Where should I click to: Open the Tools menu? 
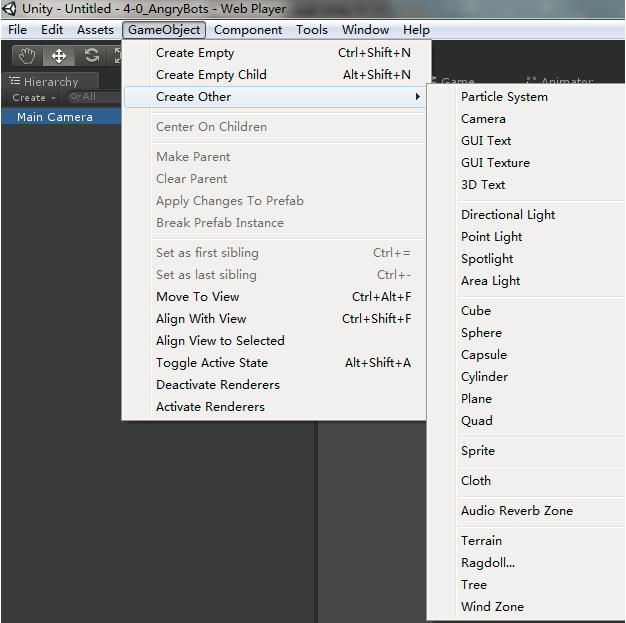click(x=312, y=30)
